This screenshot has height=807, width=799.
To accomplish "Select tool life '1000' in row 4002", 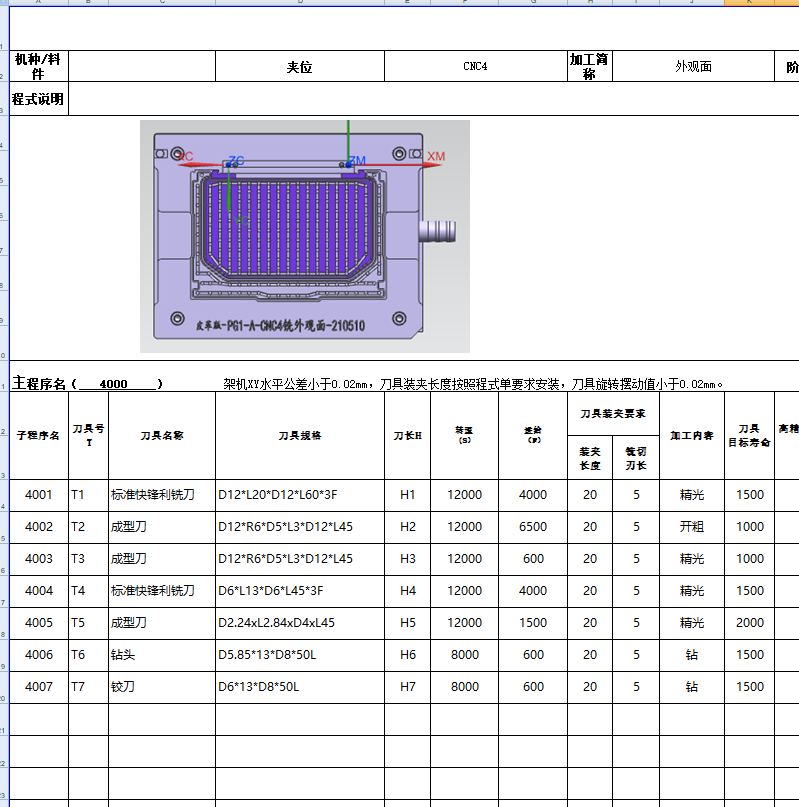I will click(x=749, y=527).
